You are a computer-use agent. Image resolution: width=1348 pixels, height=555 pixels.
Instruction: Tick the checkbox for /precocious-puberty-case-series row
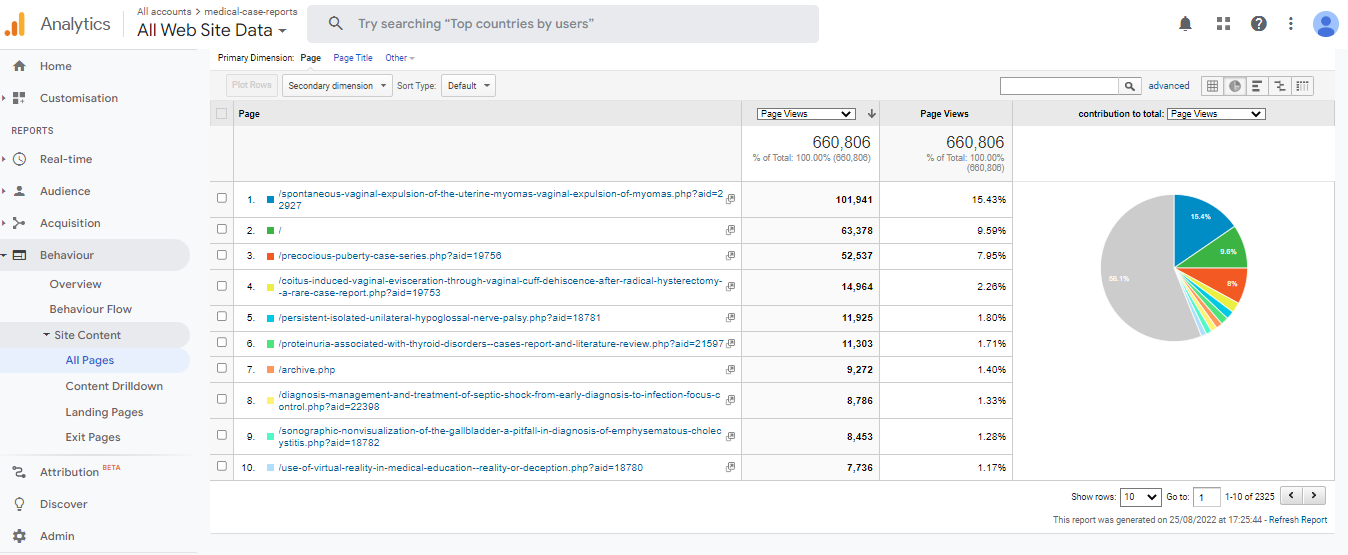click(222, 256)
